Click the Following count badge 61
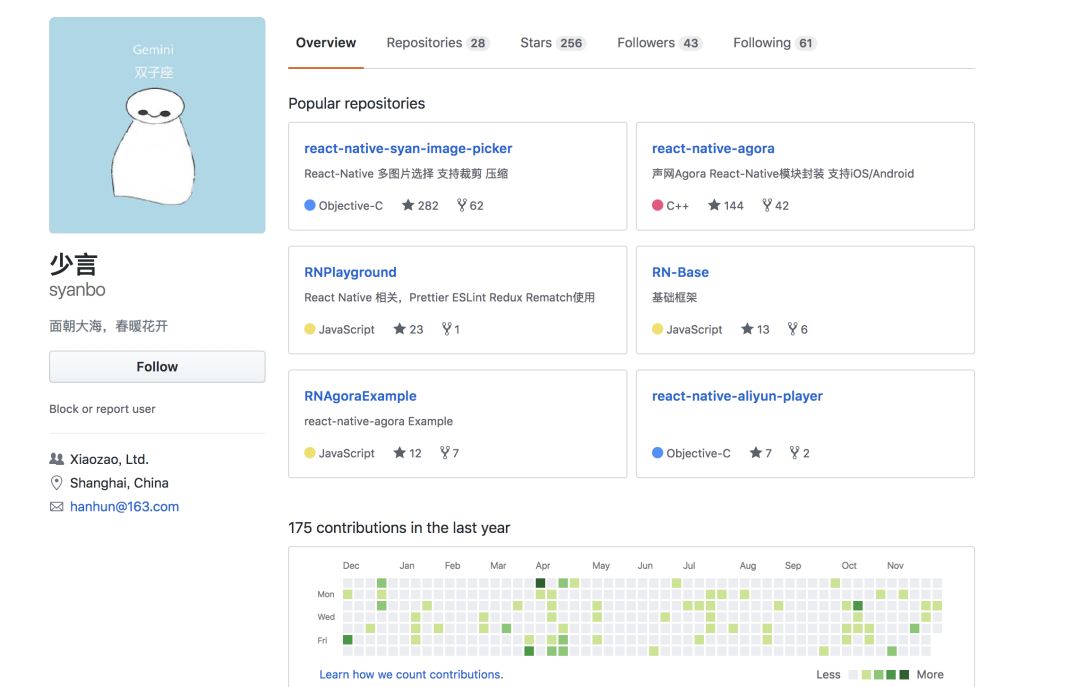Image resolution: width=1080 pixels, height=687 pixels. coord(805,43)
